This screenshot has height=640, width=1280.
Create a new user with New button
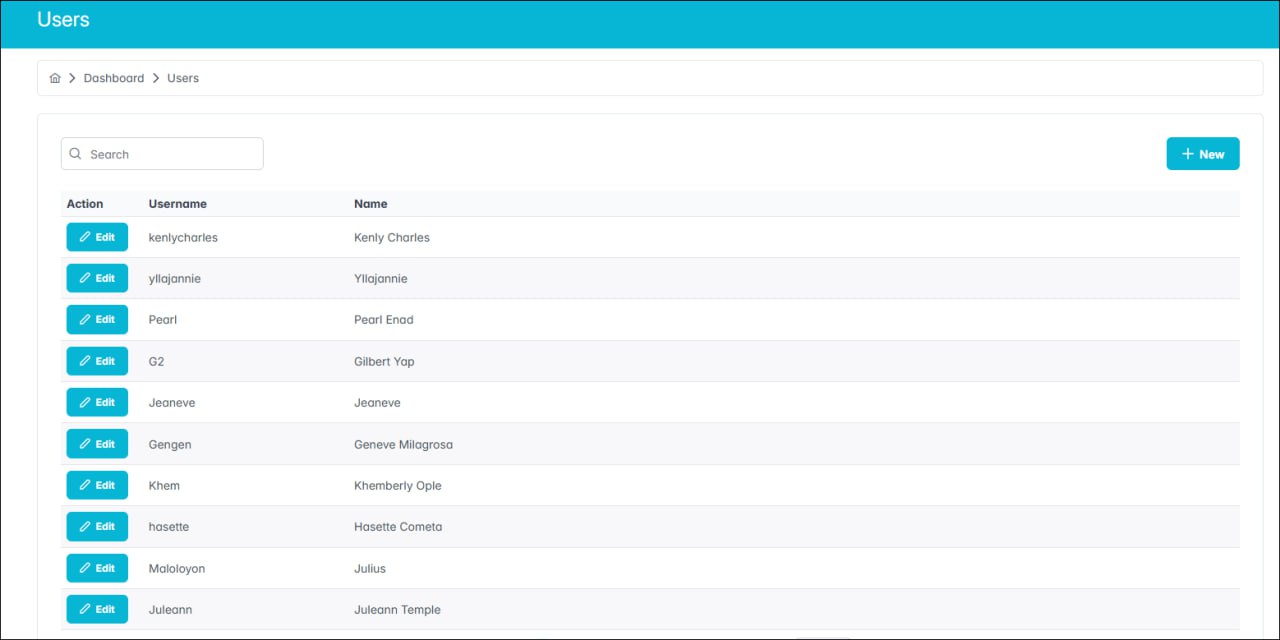click(1202, 154)
